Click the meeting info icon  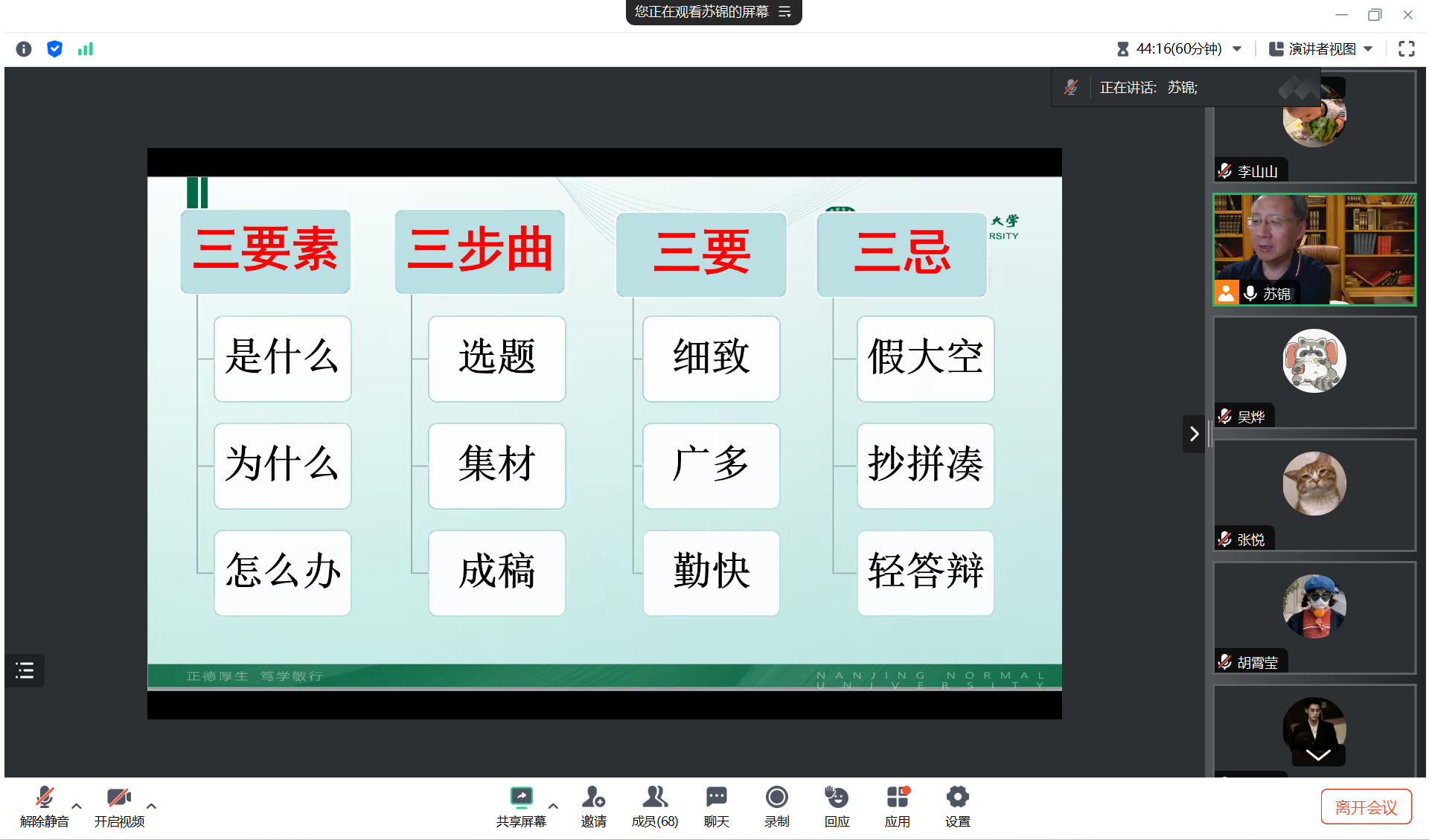click(24, 49)
